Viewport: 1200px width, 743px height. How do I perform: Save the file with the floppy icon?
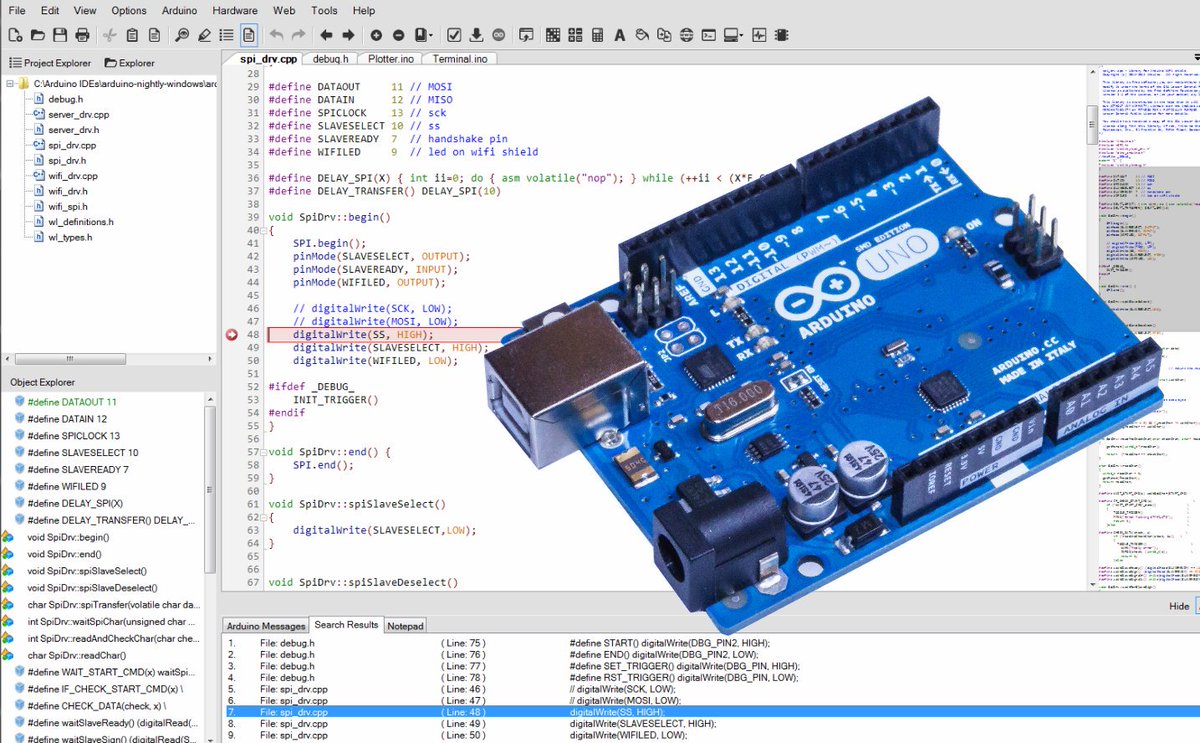[60, 35]
